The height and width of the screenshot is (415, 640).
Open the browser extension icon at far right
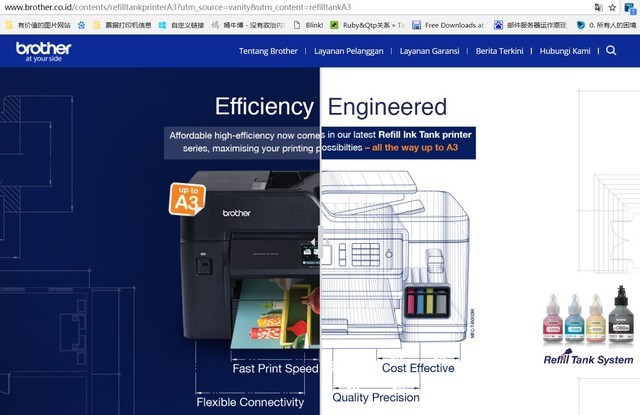click(x=629, y=7)
